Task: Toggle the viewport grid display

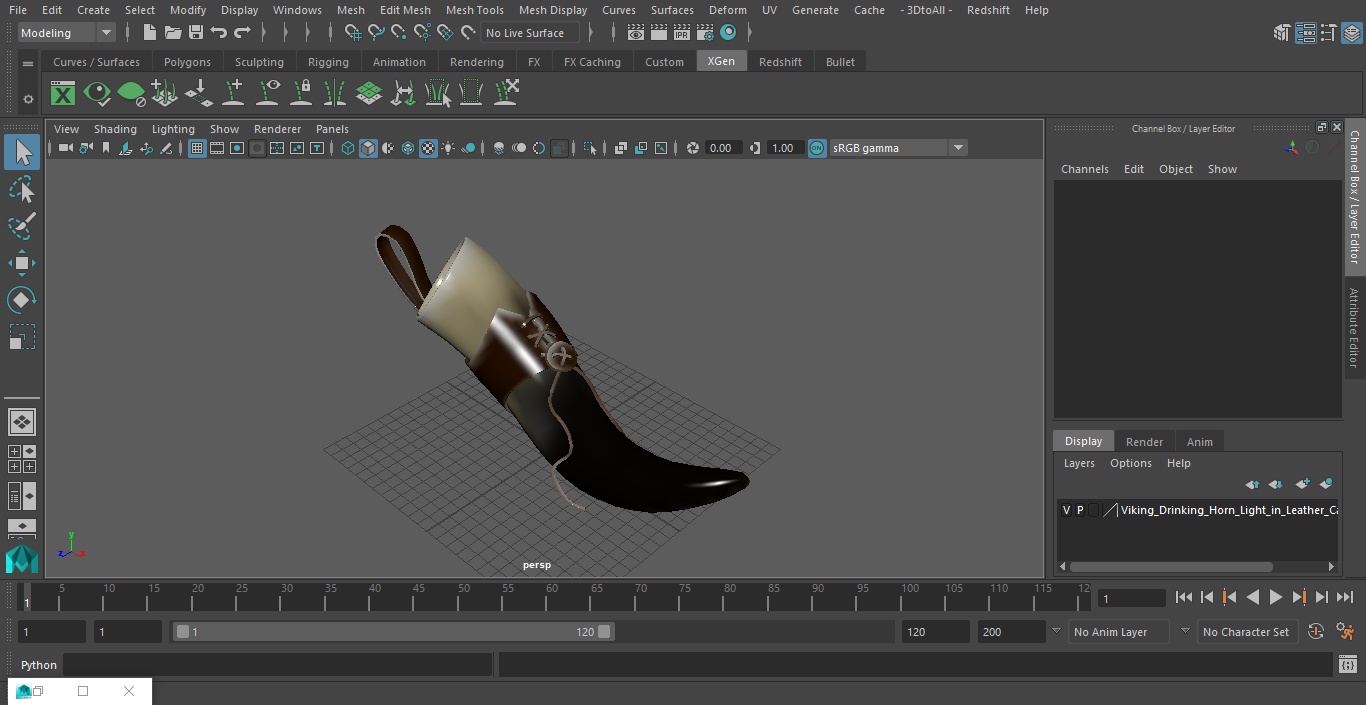Action: tap(197, 148)
